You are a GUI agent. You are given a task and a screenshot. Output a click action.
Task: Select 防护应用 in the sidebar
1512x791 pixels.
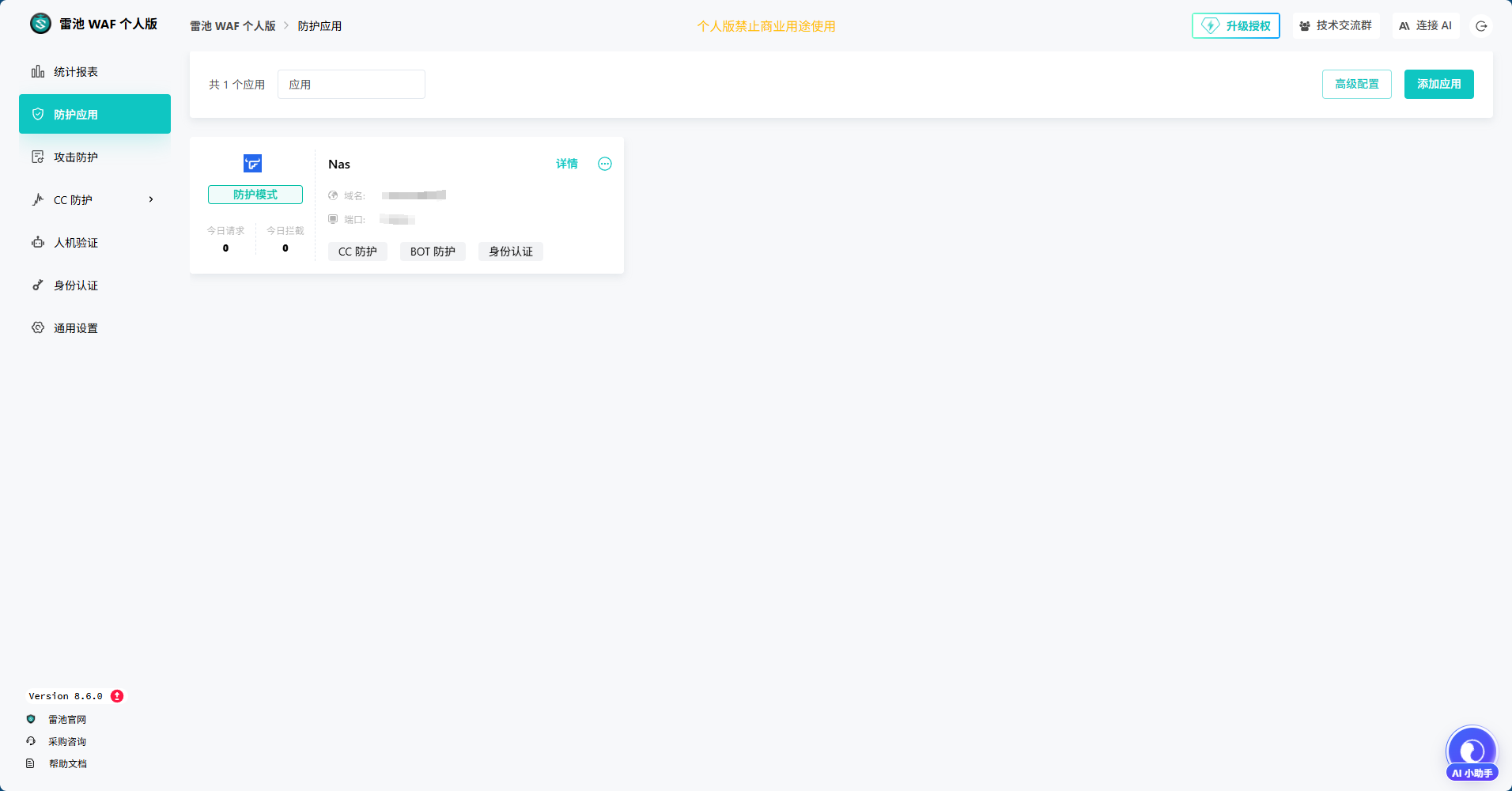point(95,114)
